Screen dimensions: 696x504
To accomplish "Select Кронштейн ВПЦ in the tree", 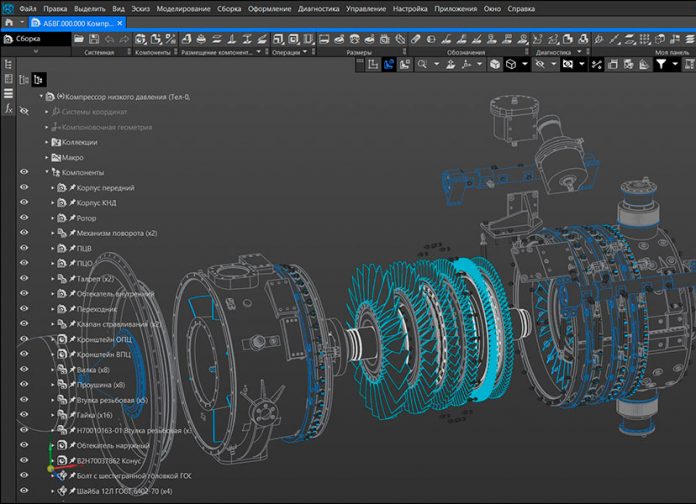I will point(103,354).
